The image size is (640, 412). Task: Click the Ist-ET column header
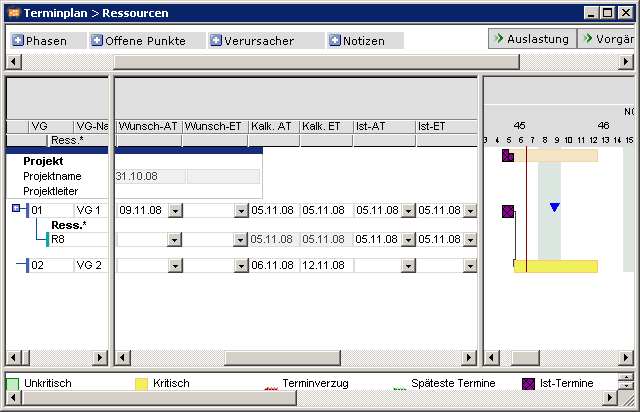447,127
